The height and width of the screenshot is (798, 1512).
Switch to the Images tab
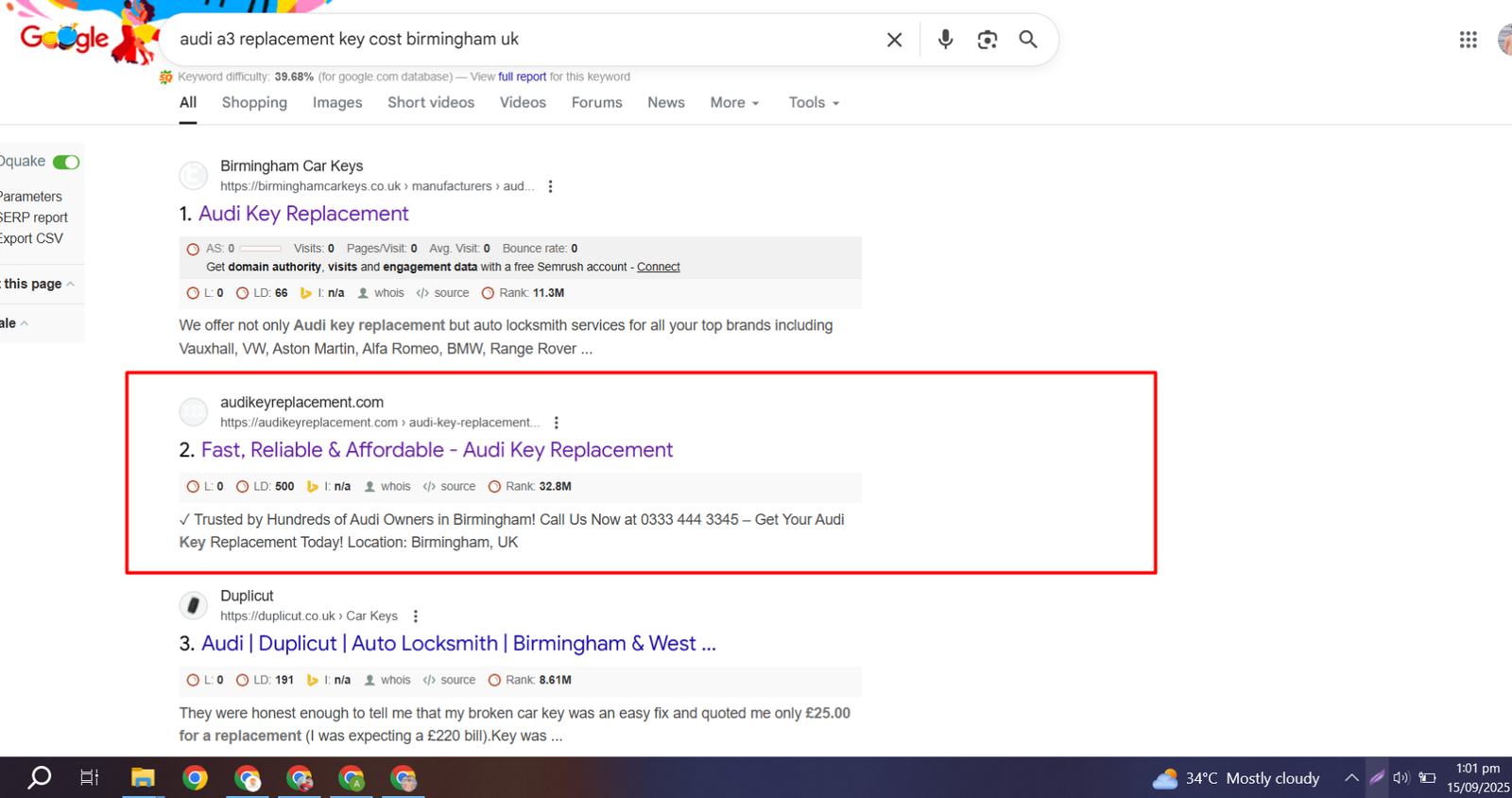337,103
